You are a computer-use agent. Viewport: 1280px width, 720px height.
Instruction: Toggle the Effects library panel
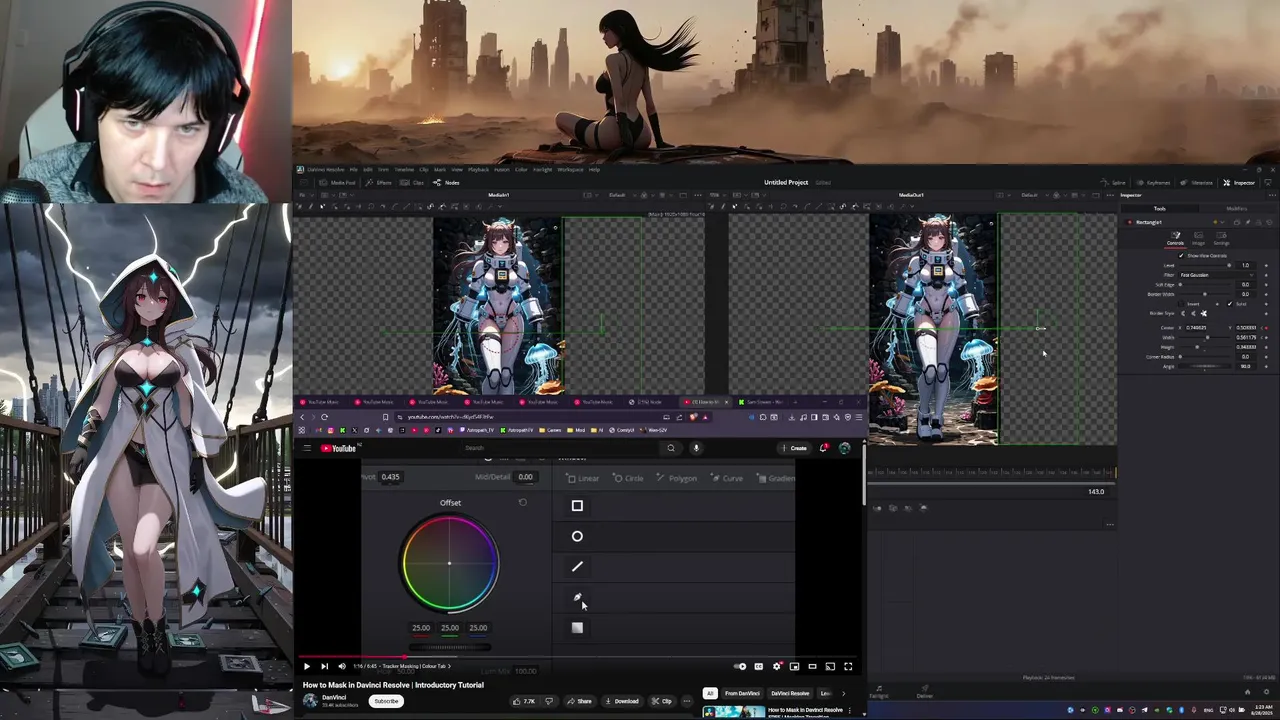[378, 183]
